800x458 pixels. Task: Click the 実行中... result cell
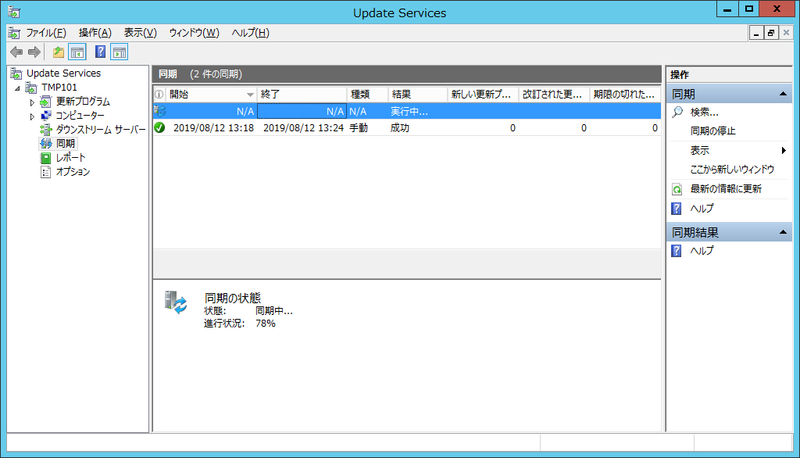click(x=409, y=111)
